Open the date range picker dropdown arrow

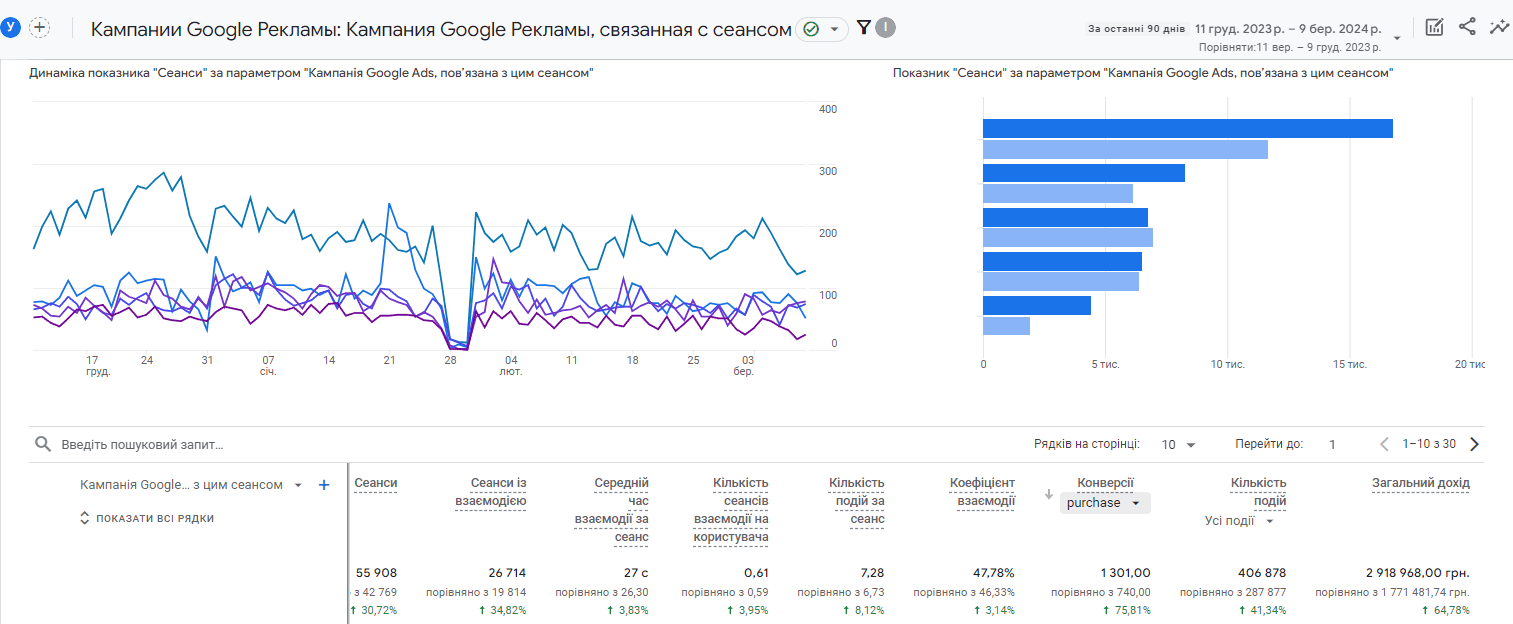click(1397, 38)
